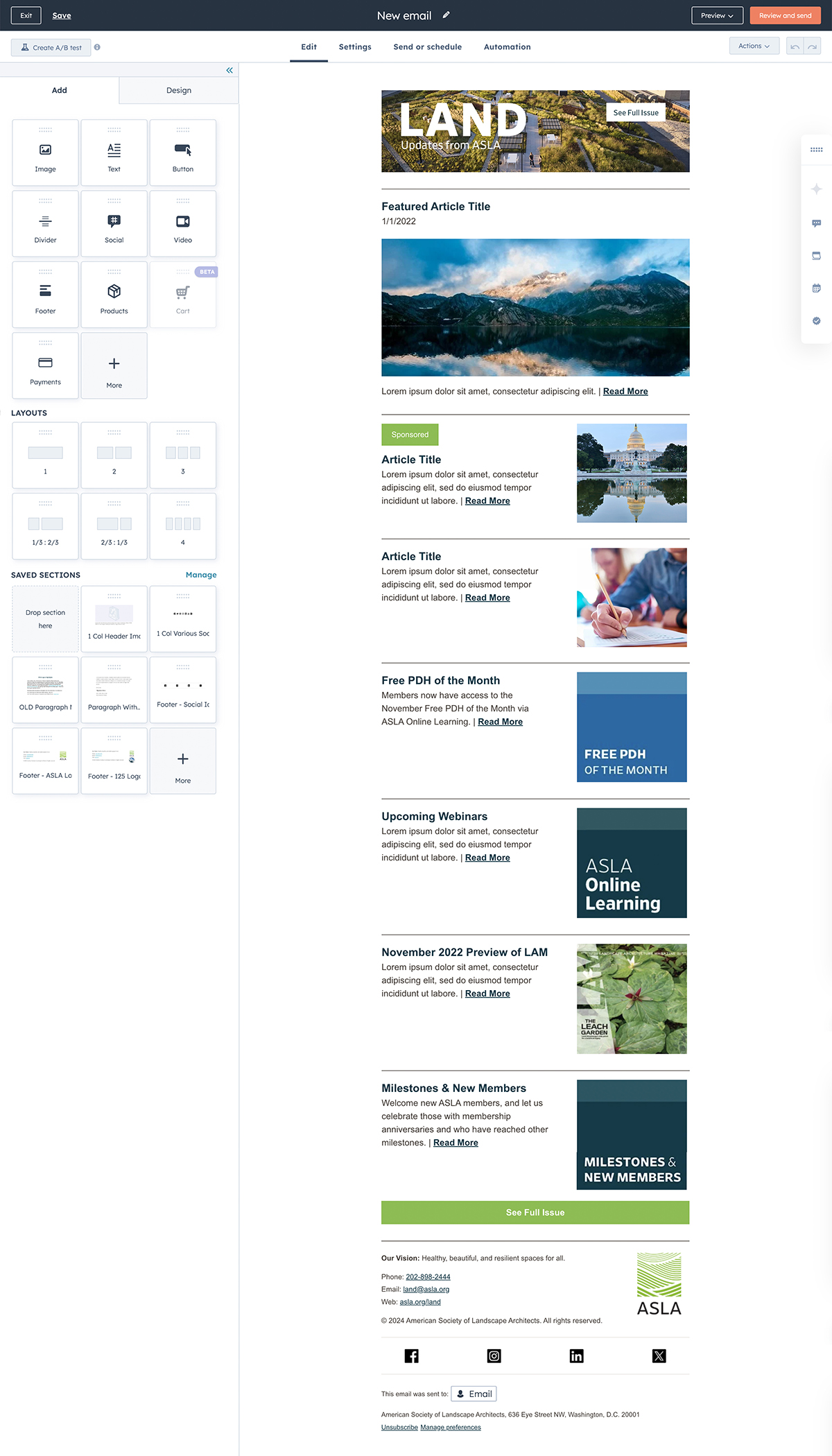Open the Preview dropdown

tap(717, 15)
